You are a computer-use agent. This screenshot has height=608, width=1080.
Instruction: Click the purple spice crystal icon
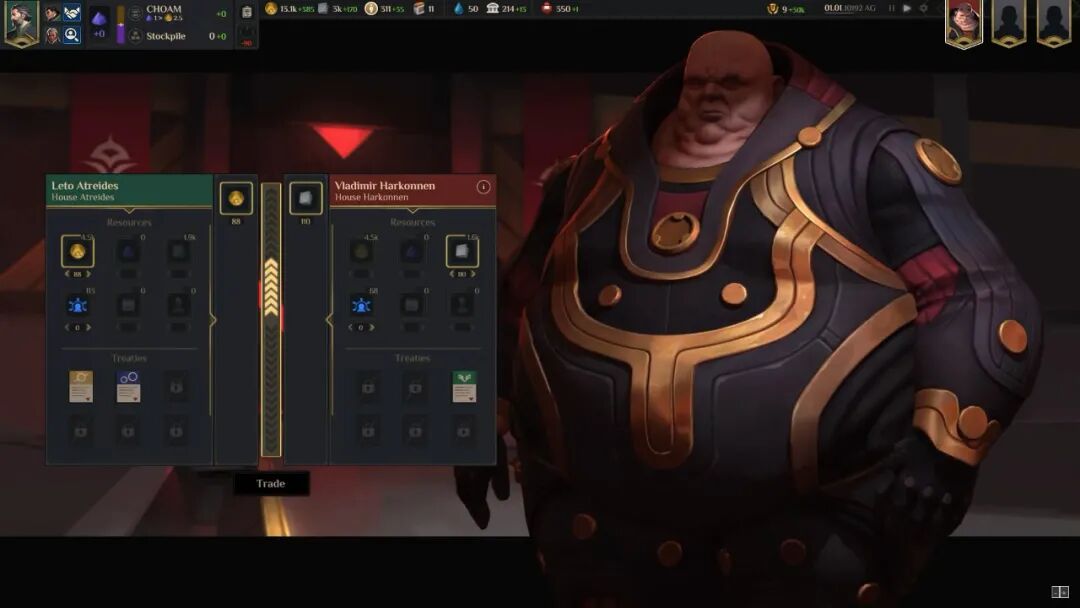coord(99,19)
